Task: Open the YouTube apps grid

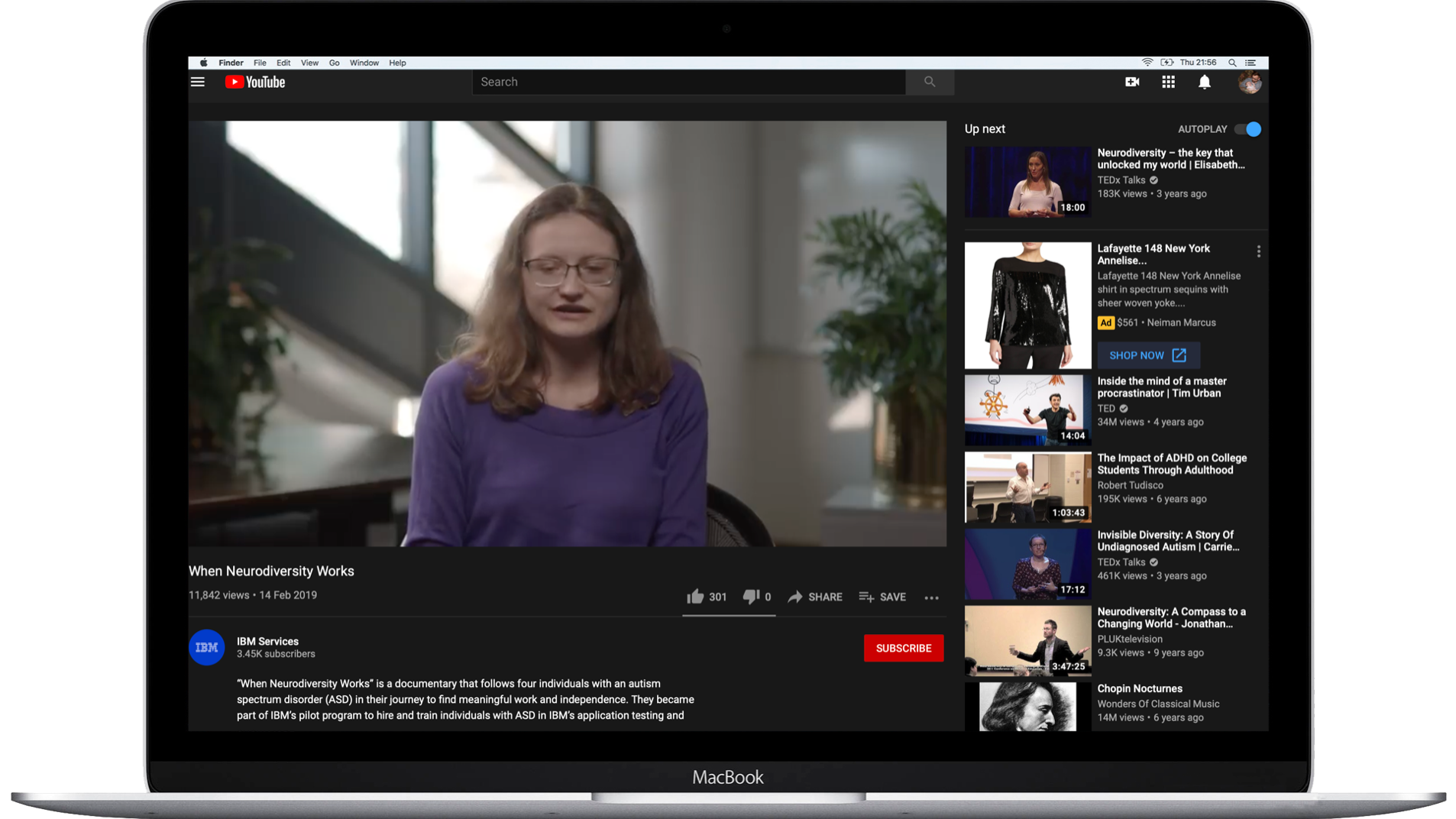Action: pyautogui.click(x=1168, y=82)
